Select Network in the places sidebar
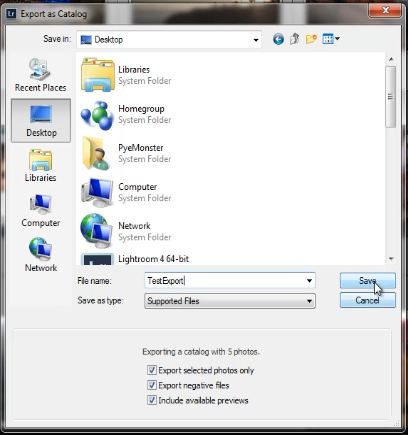408x435 pixels. (41, 255)
